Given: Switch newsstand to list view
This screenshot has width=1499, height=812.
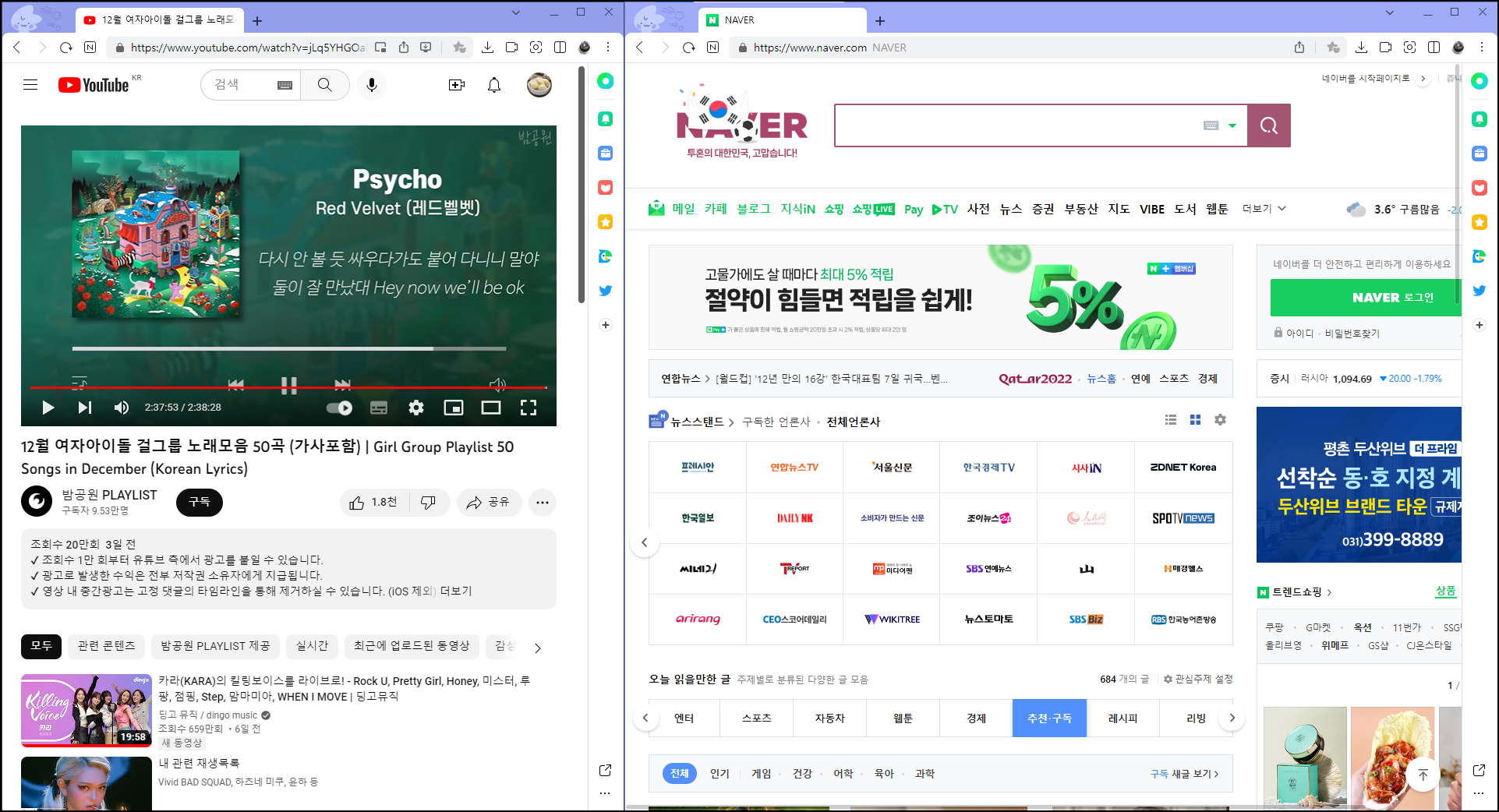Looking at the screenshot, I should [1171, 420].
